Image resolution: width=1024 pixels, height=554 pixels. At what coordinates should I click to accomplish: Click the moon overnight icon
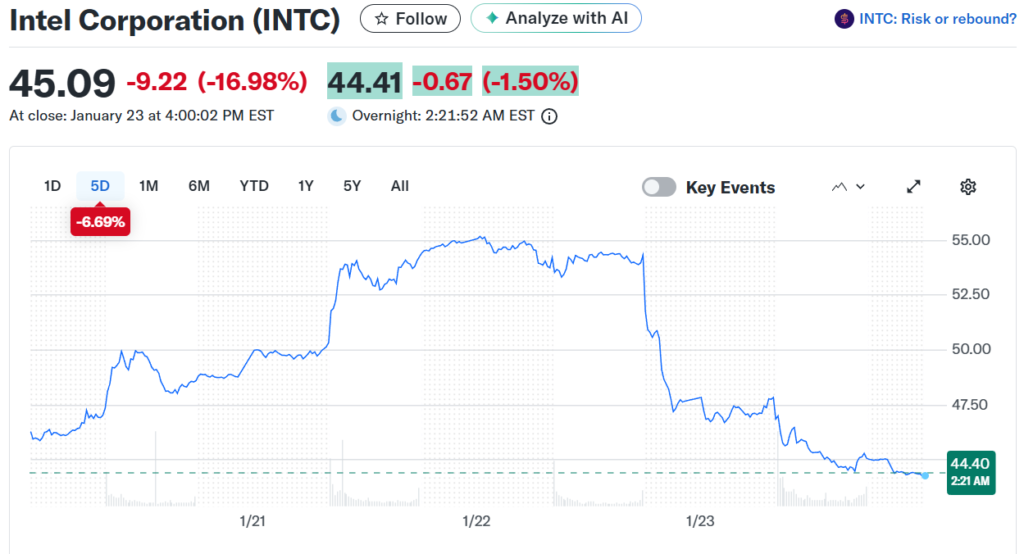tap(337, 116)
